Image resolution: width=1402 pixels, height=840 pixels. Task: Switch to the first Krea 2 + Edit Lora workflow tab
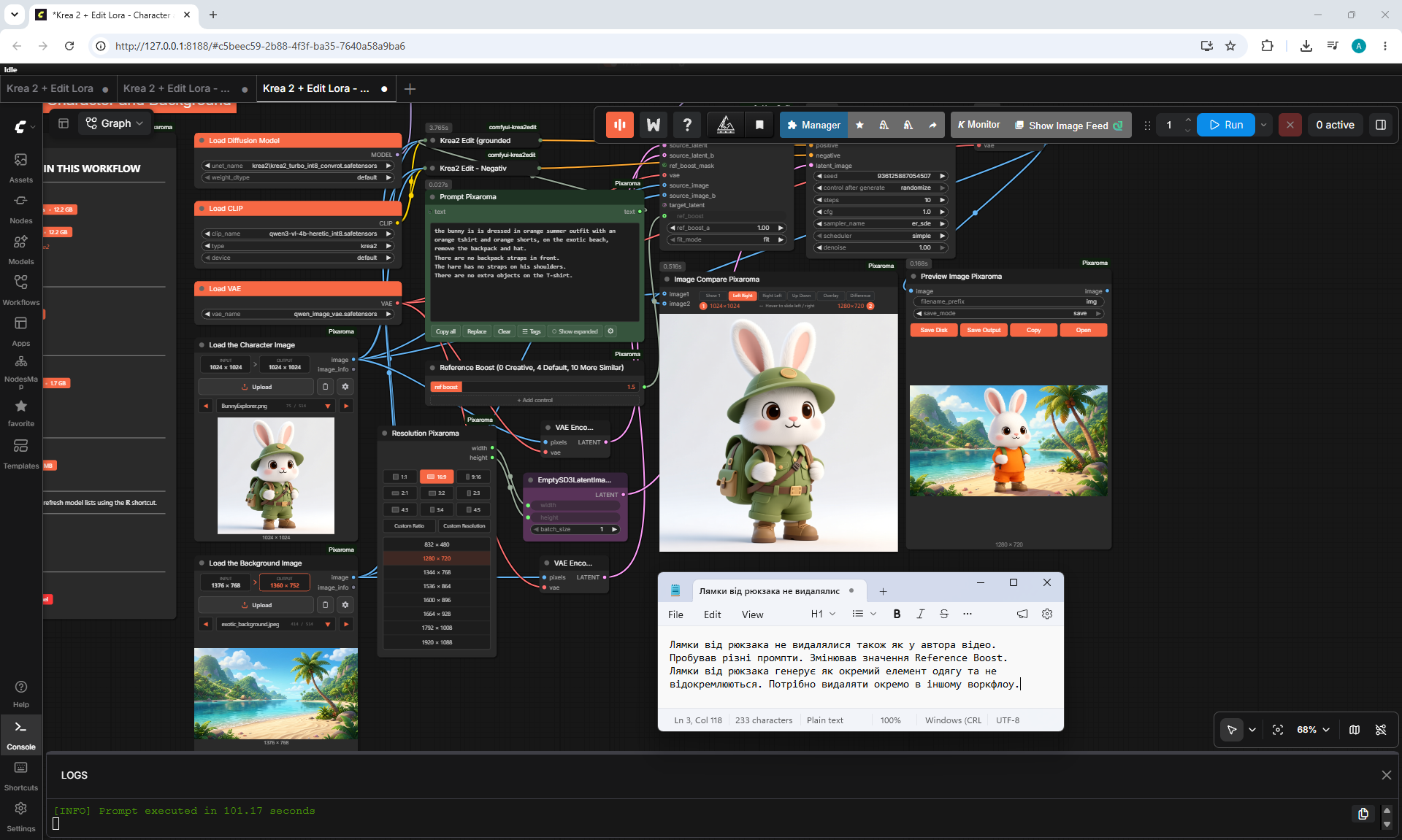(58, 88)
